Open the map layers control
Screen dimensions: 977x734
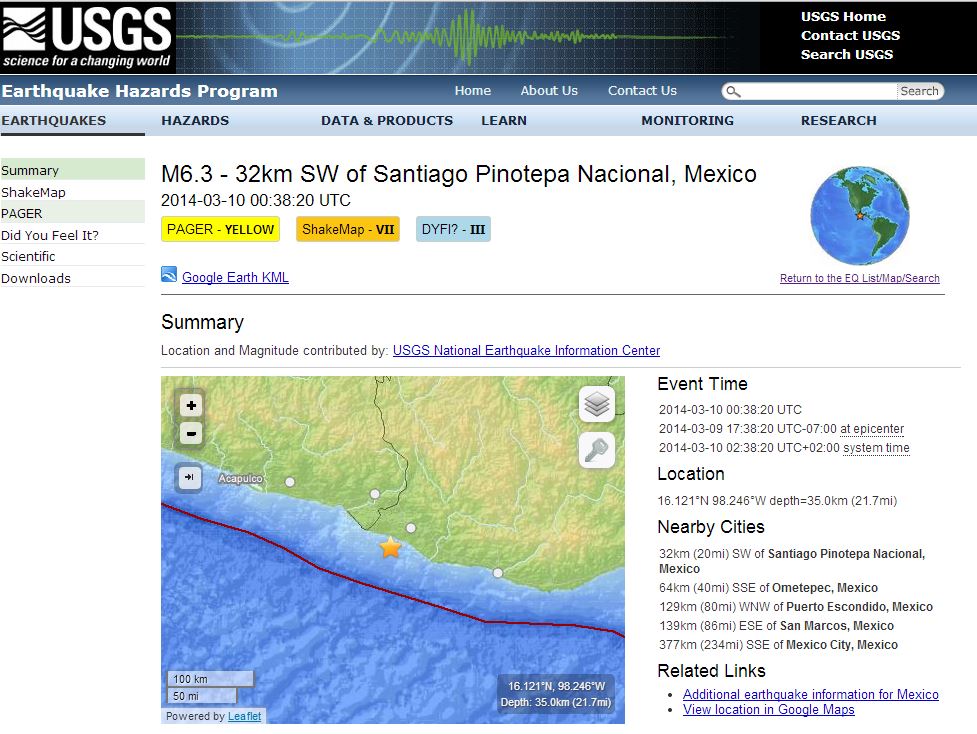click(x=596, y=405)
